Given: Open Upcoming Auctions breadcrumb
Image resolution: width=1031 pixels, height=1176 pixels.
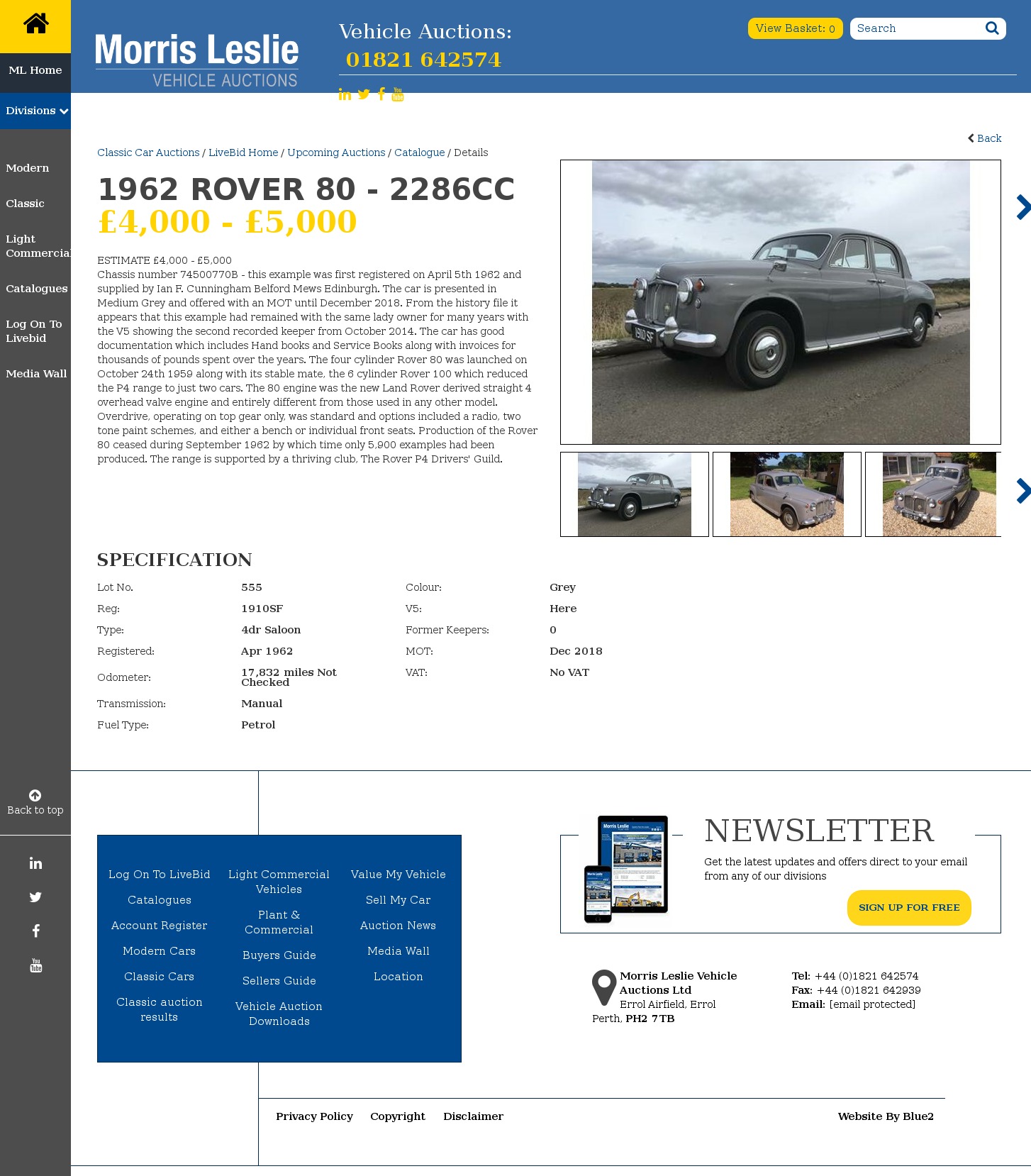Looking at the screenshot, I should 336,152.
